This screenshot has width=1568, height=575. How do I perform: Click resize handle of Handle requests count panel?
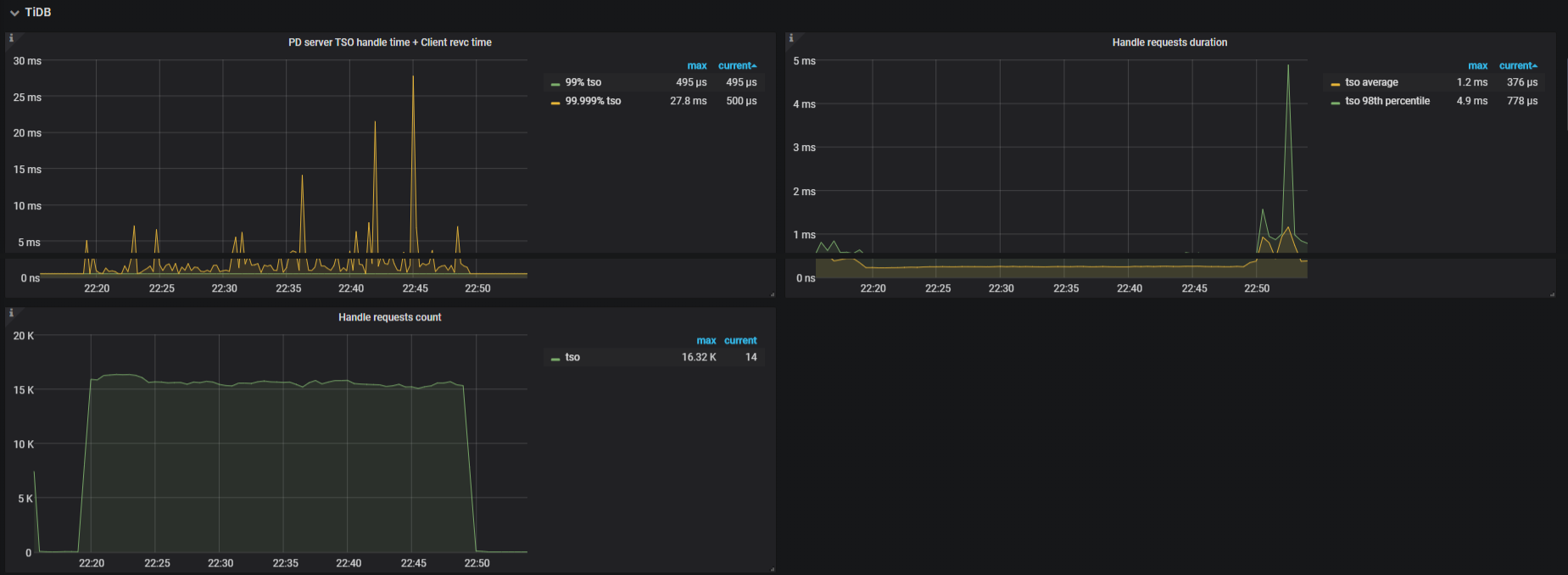click(x=772, y=569)
